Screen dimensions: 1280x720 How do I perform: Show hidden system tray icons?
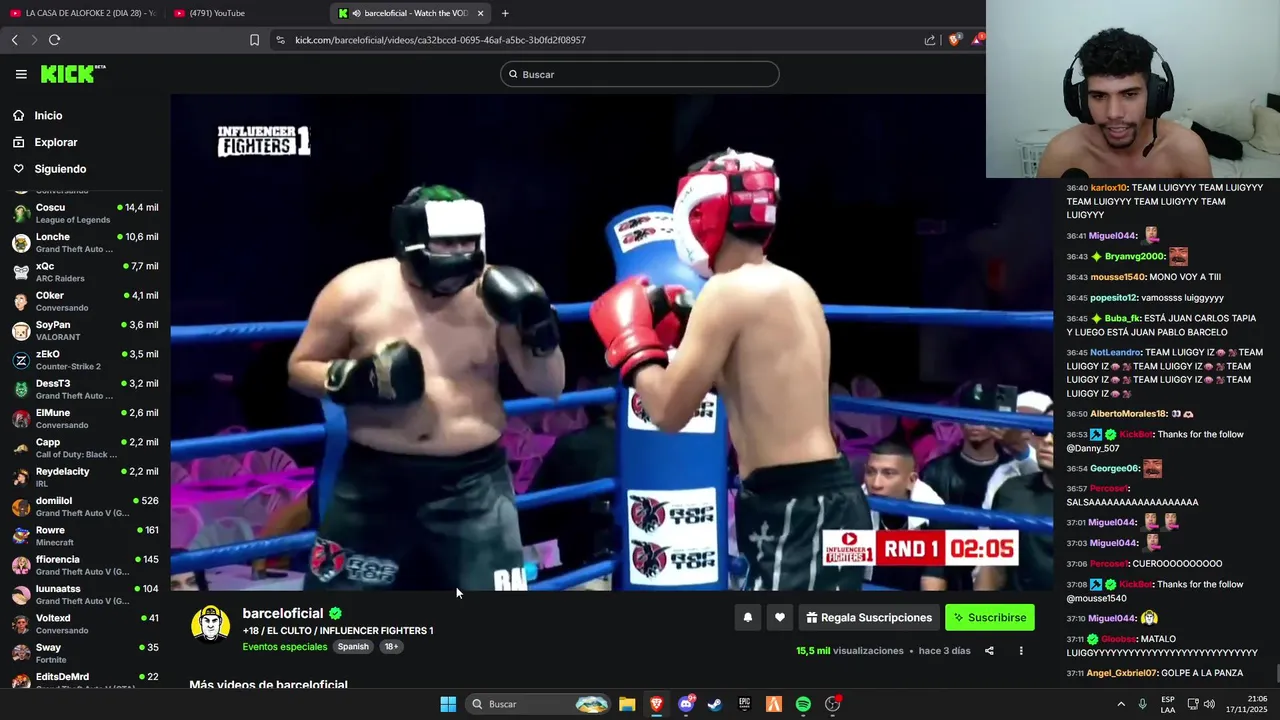point(1121,704)
